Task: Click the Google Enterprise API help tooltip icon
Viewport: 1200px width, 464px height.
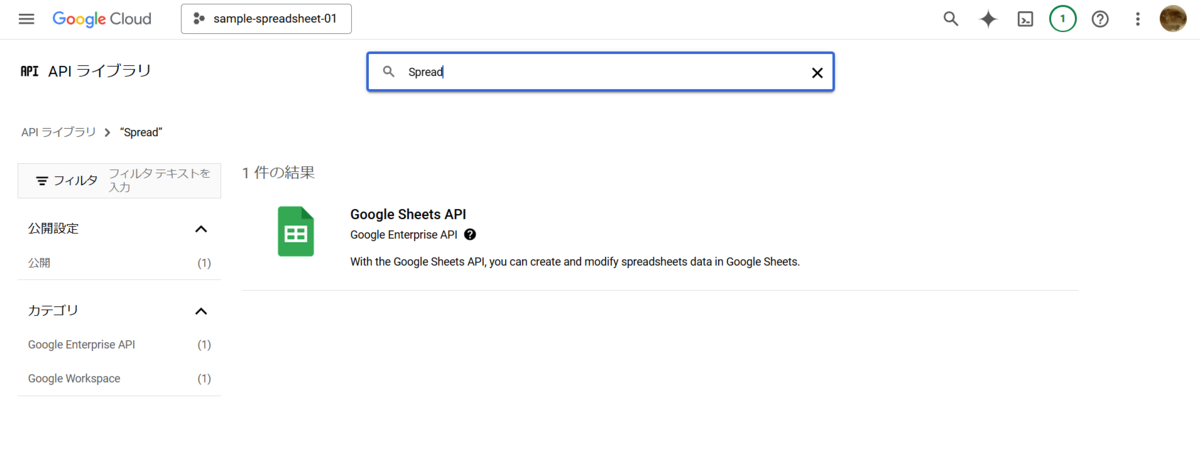Action: 470,235
